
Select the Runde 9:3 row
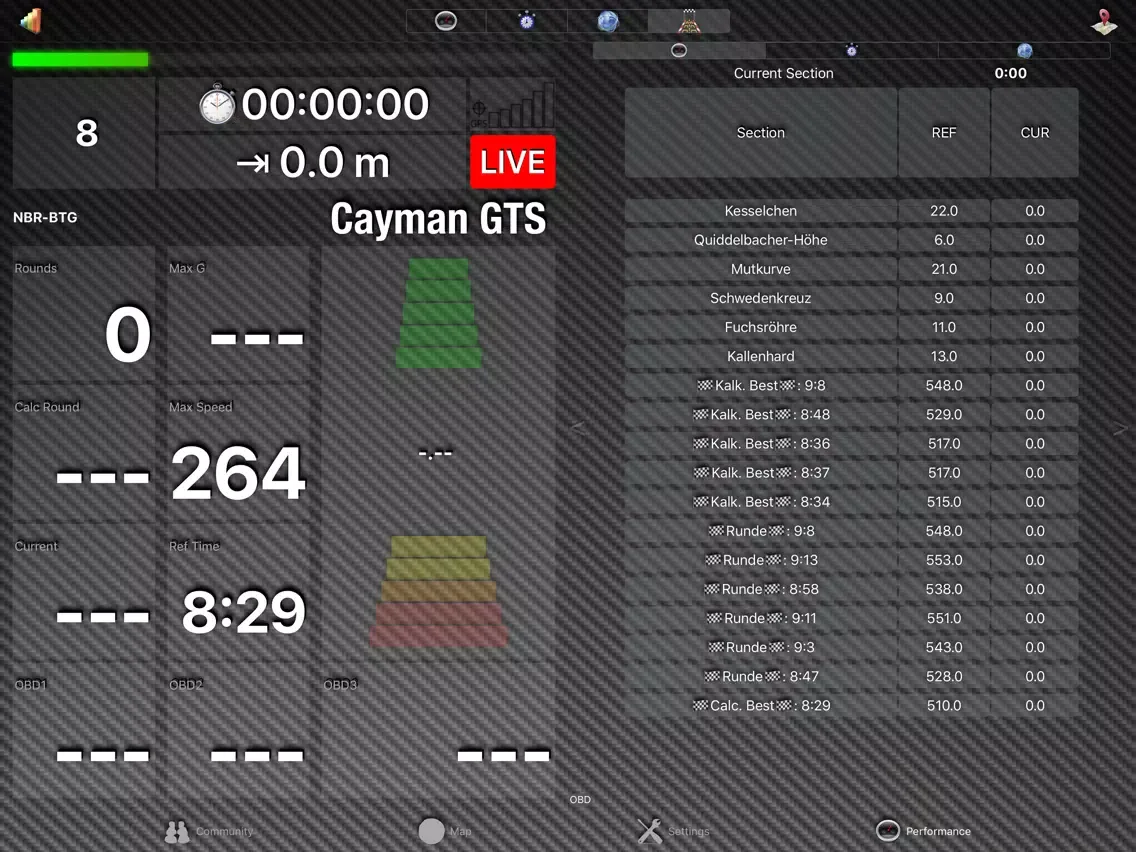[x=851, y=647]
